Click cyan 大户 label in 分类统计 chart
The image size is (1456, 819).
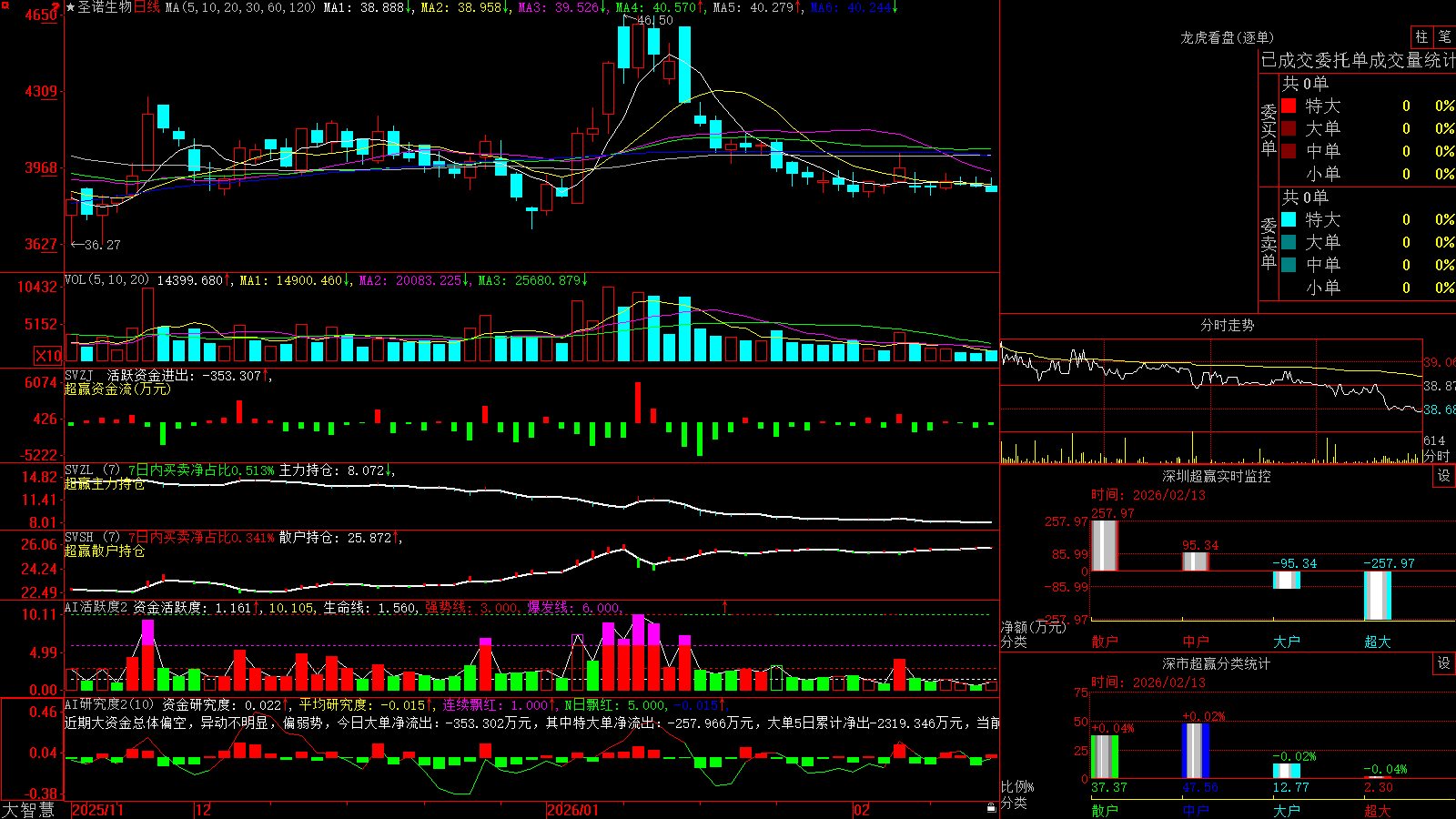1287,810
